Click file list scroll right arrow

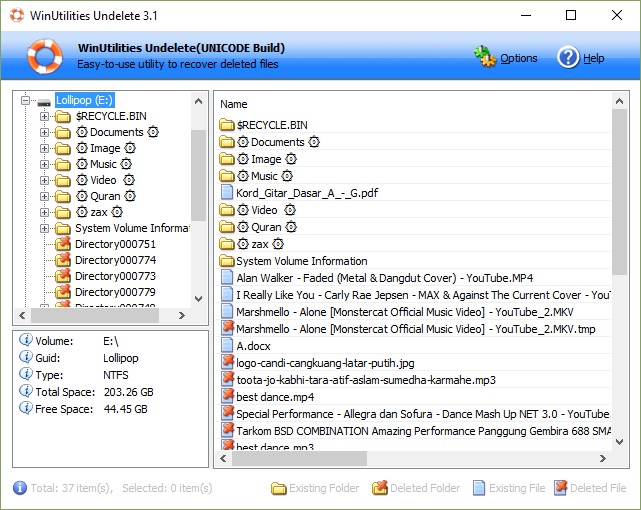click(603, 459)
